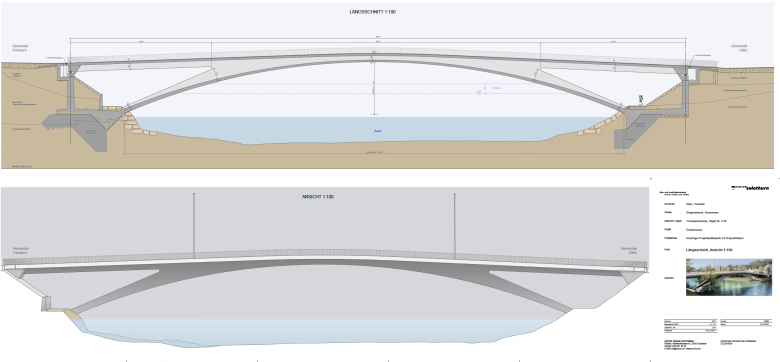Click the ANSICHT 1:100 heading
Image resolution: width=780 pixels, height=362 pixels.
[x=318, y=197]
